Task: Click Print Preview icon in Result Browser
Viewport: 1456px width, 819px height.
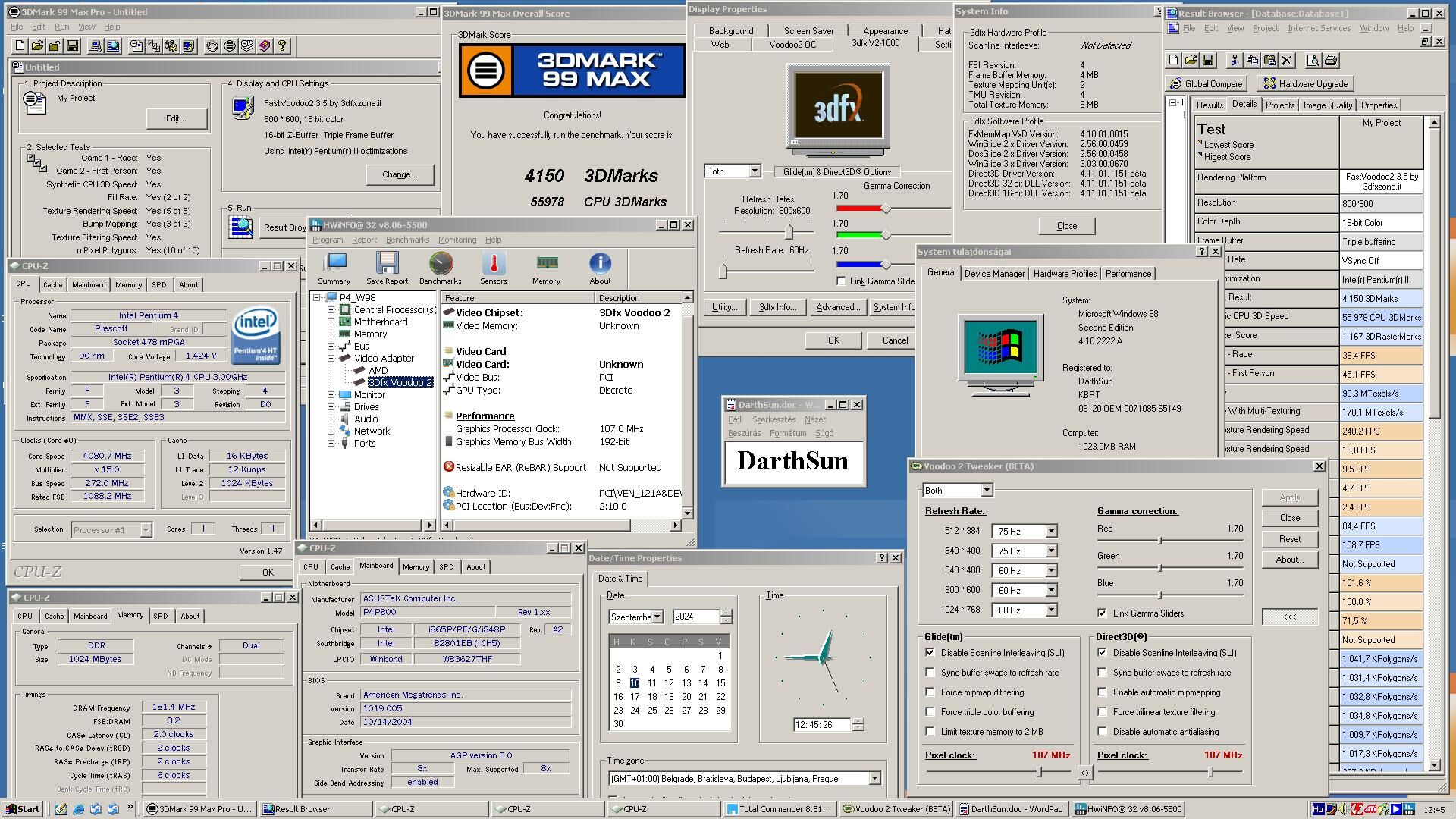Action: (1313, 60)
